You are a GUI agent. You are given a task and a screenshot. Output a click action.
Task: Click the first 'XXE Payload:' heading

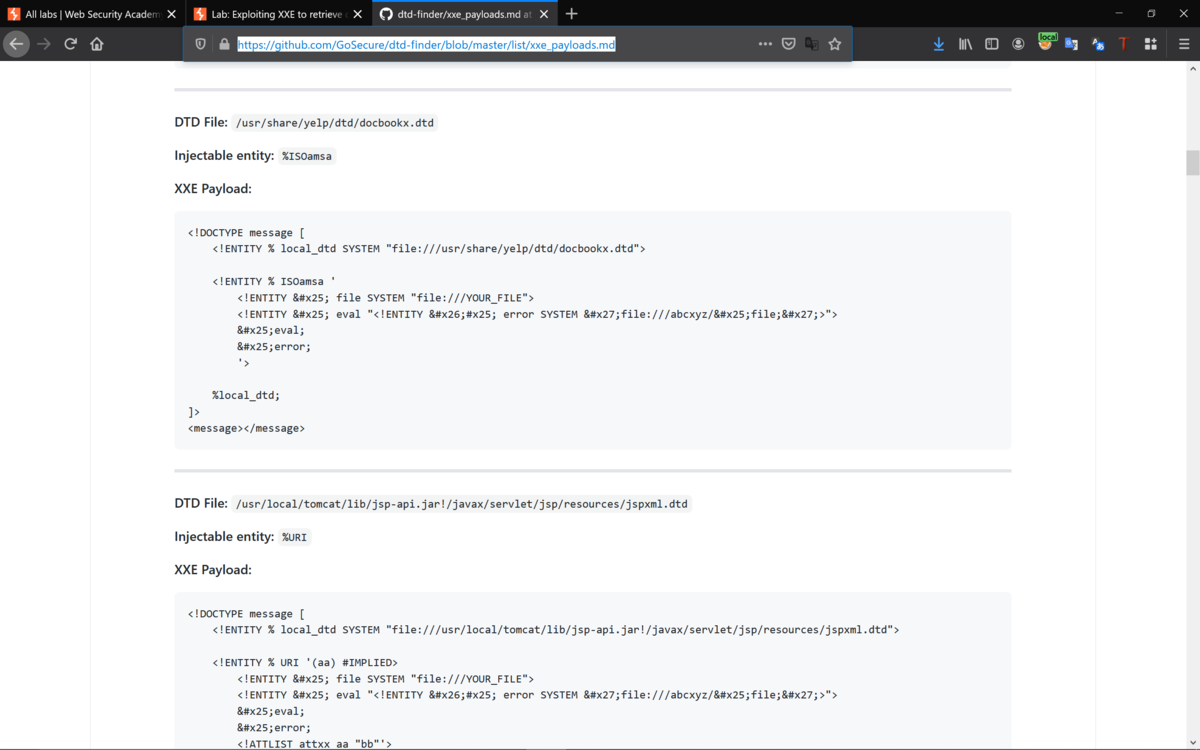pos(213,189)
